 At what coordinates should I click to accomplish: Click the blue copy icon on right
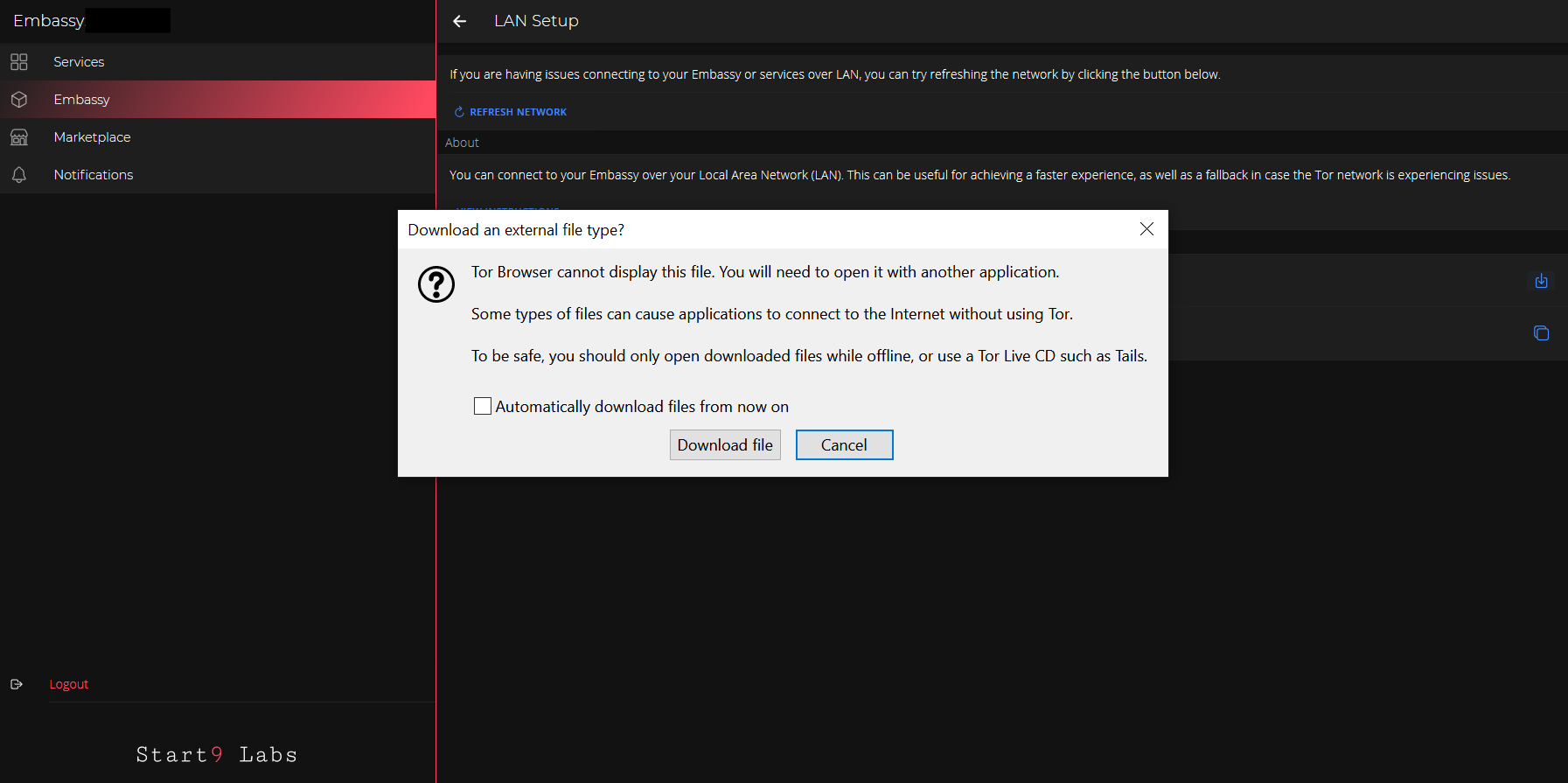[x=1541, y=333]
